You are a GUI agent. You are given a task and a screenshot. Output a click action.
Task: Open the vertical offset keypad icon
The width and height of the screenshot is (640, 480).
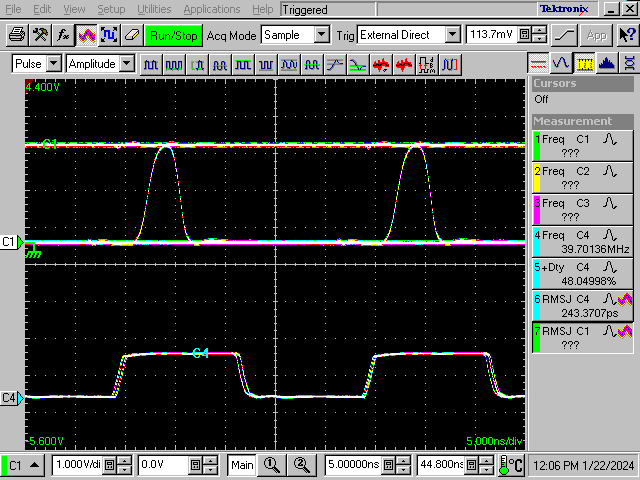tap(196, 465)
